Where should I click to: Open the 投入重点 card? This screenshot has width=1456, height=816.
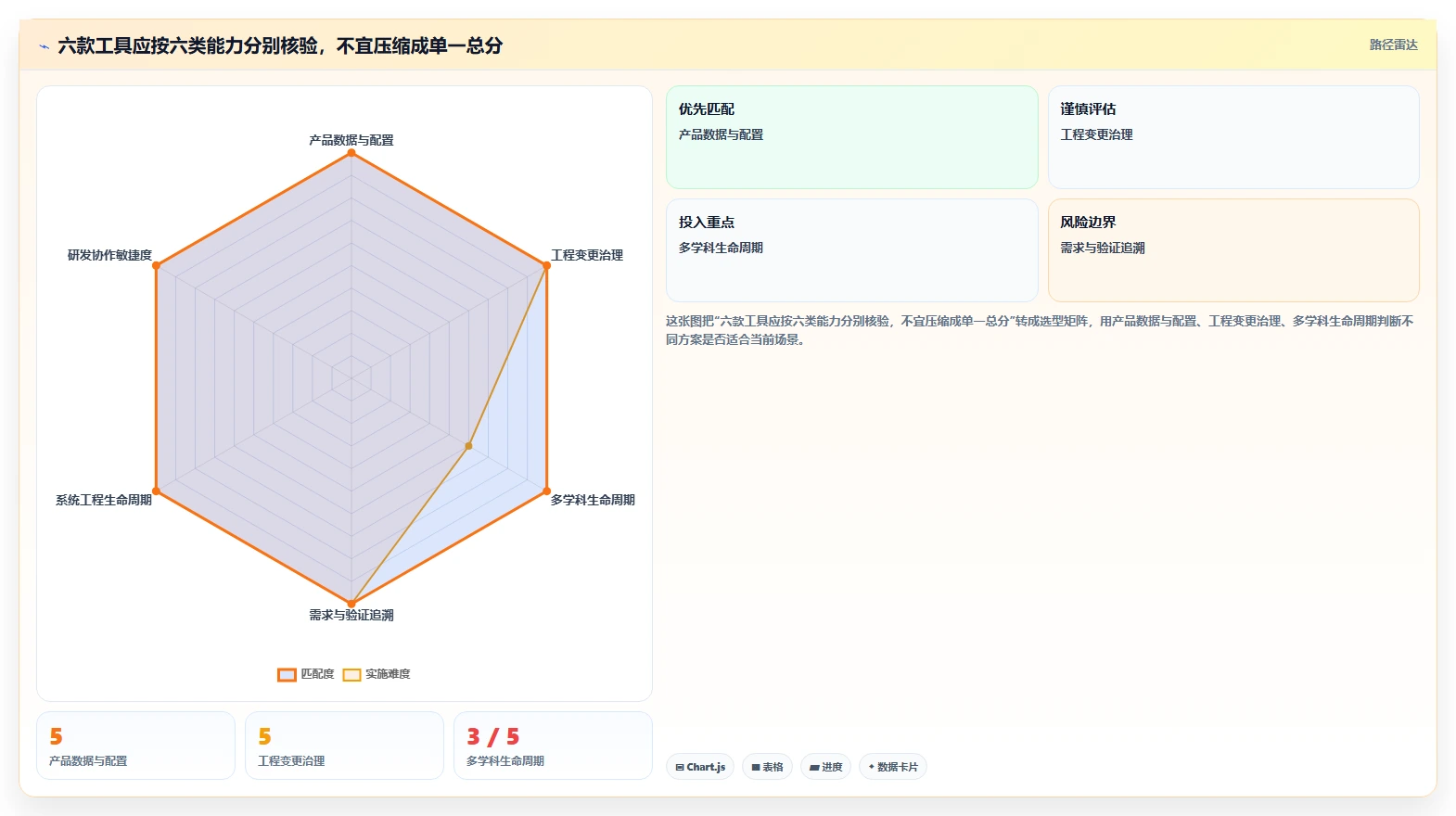(851, 250)
